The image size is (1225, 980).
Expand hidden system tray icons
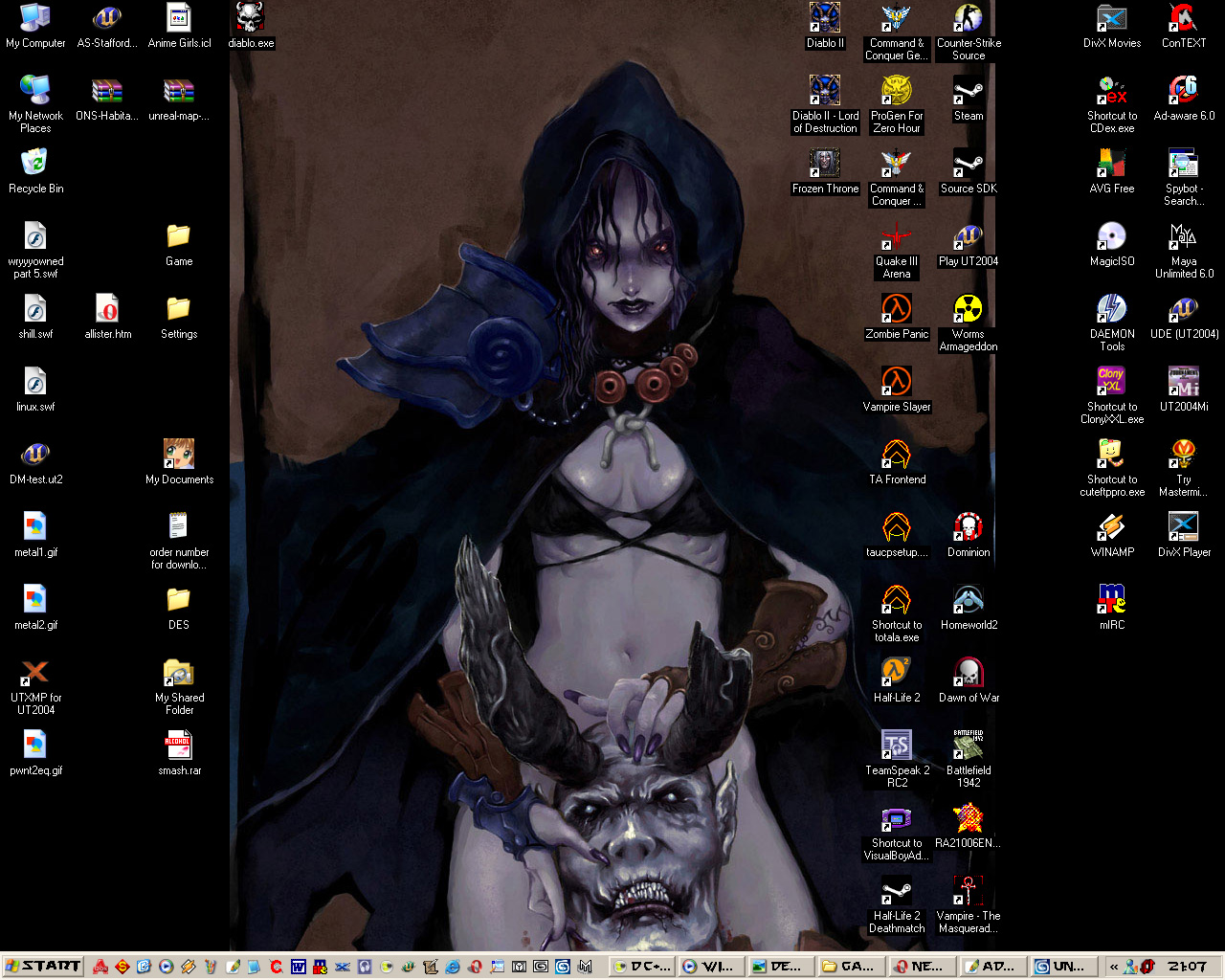pos(1114,967)
